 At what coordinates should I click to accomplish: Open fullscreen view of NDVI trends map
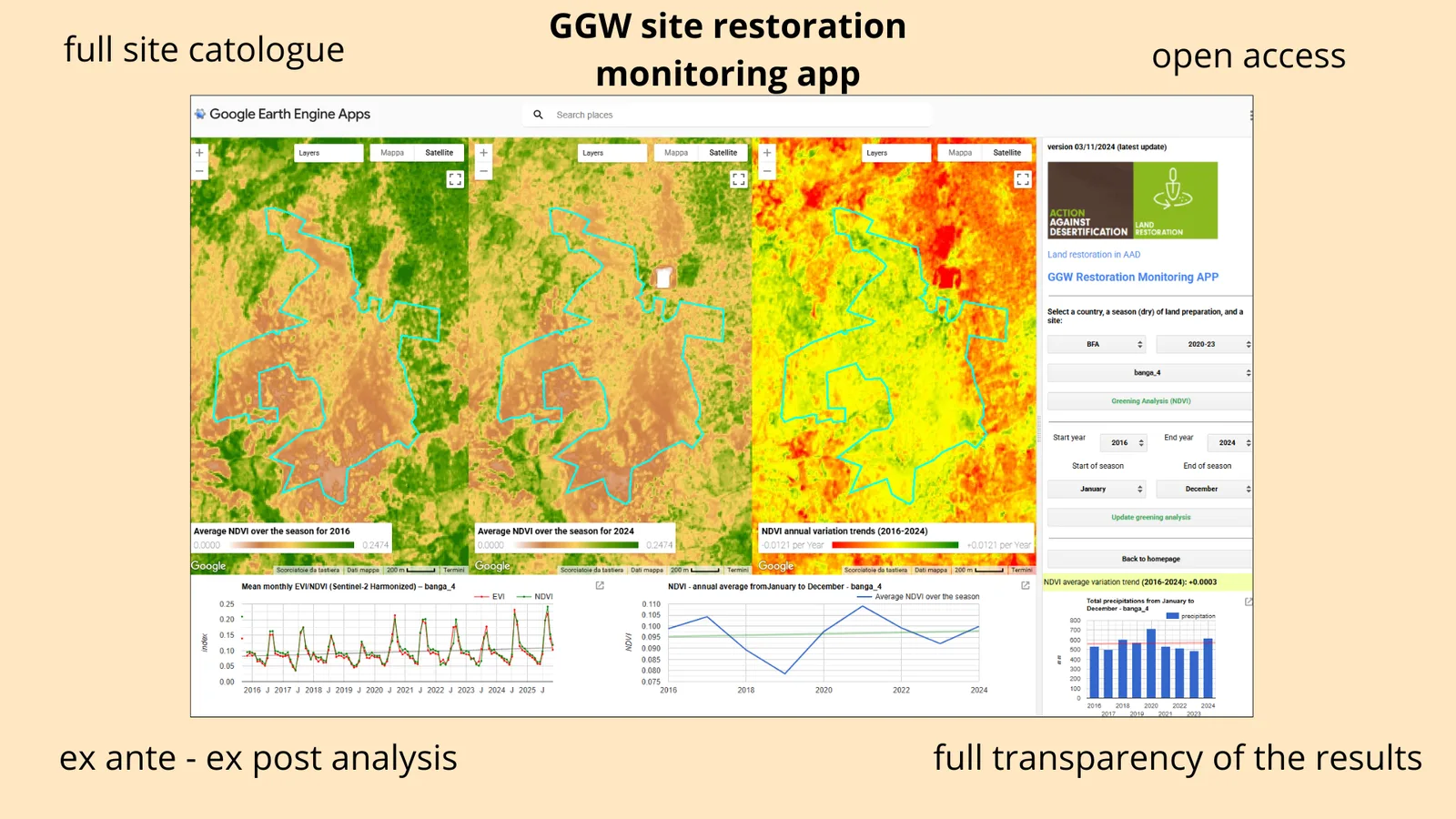pyautogui.click(x=1023, y=179)
